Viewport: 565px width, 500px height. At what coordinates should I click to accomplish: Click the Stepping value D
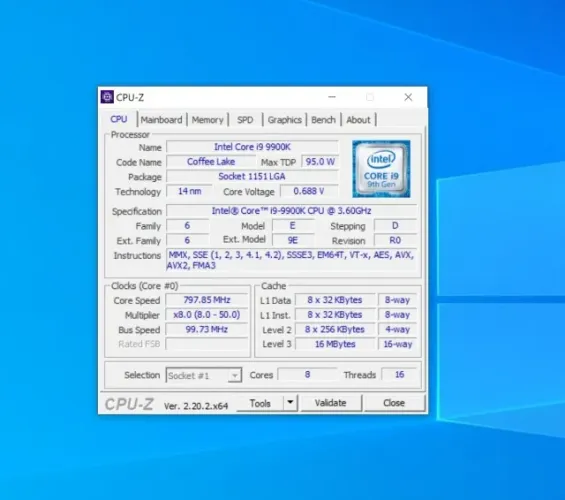pos(395,226)
